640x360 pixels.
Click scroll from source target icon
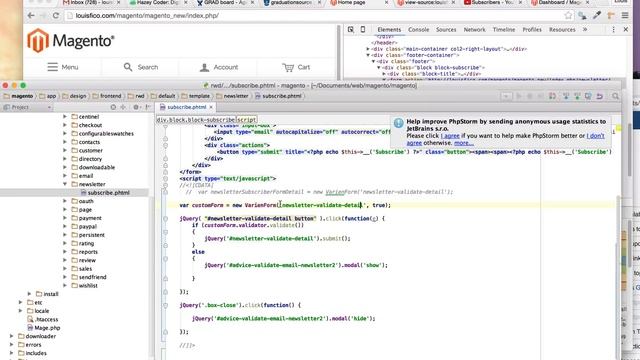[x=113, y=107]
